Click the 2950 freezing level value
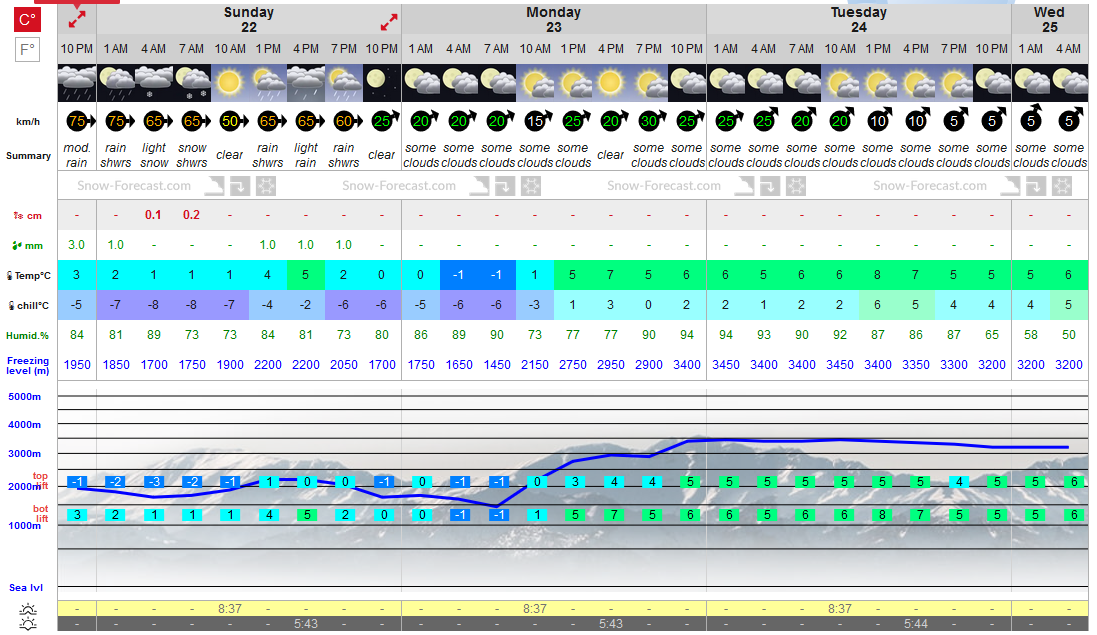Viewport: 1097px width, 635px height. (x=611, y=364)
